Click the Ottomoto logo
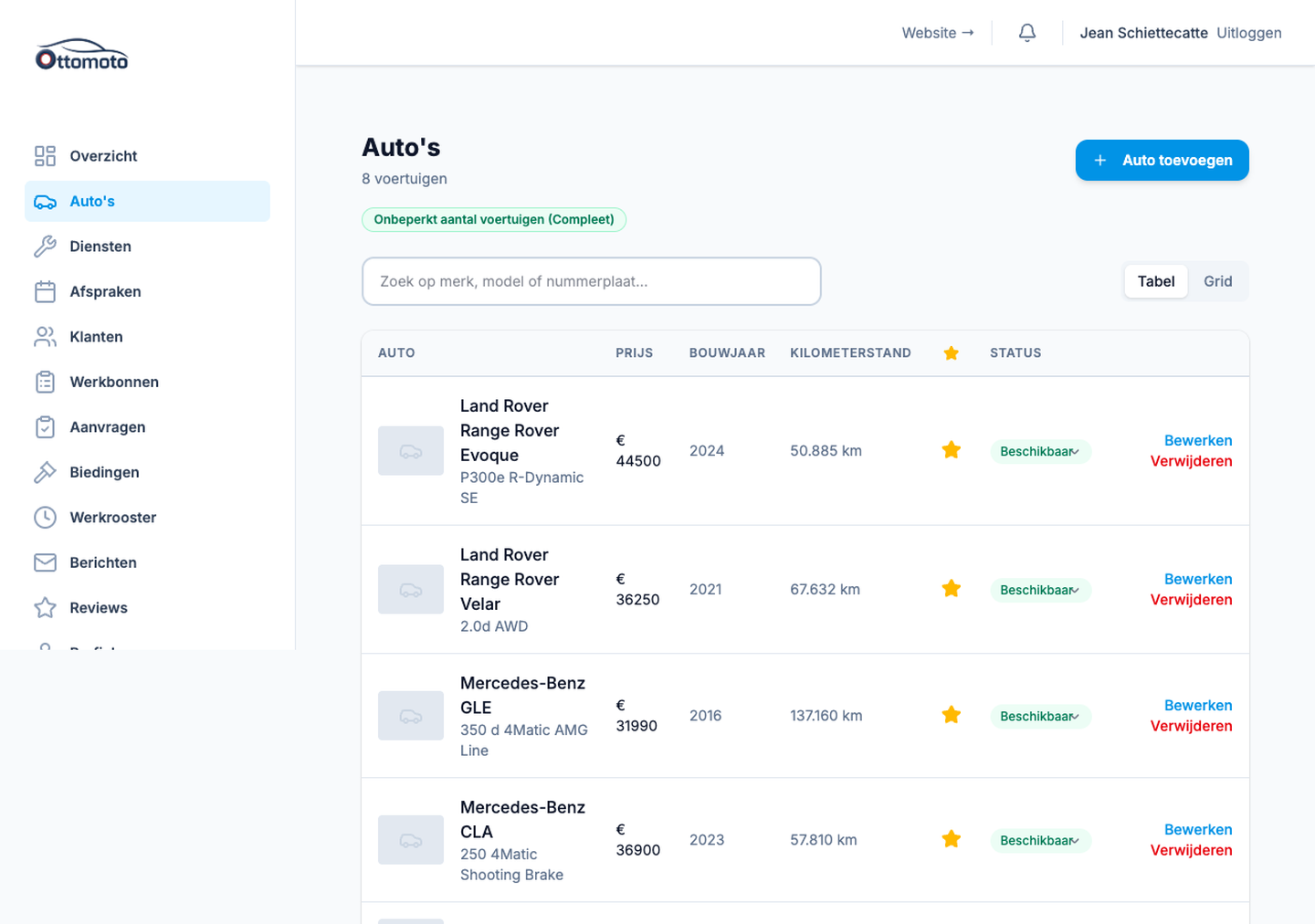1315x924 pixels. pyautogui.click(x=82, y=55)
